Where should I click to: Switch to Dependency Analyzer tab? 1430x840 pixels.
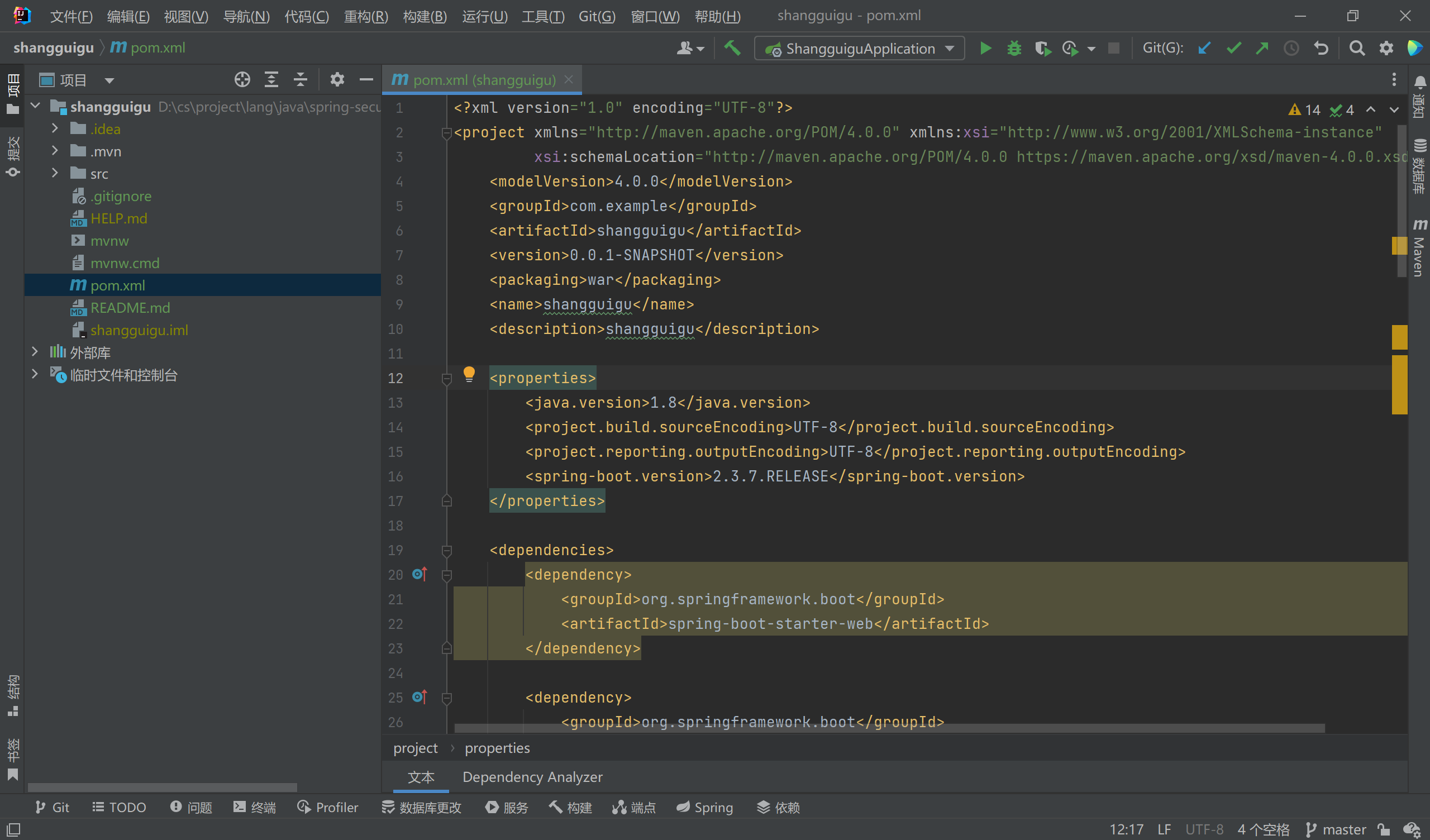point(532,777)
